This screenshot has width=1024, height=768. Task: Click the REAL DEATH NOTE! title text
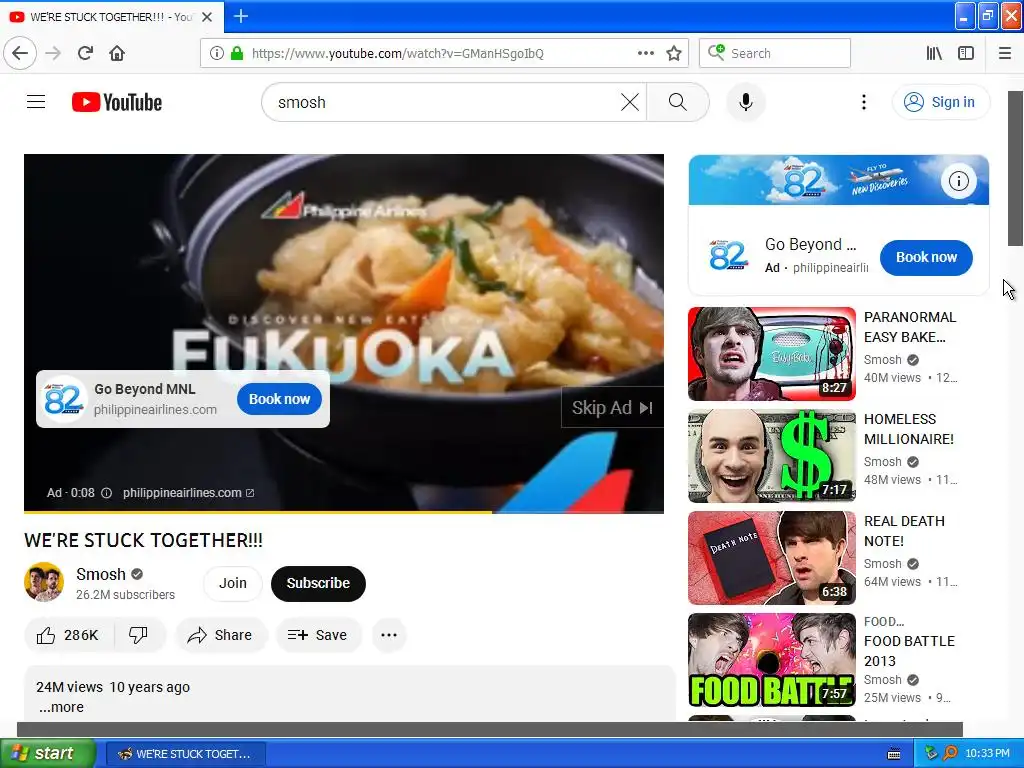pyautogui.click(x=904, y=531)
